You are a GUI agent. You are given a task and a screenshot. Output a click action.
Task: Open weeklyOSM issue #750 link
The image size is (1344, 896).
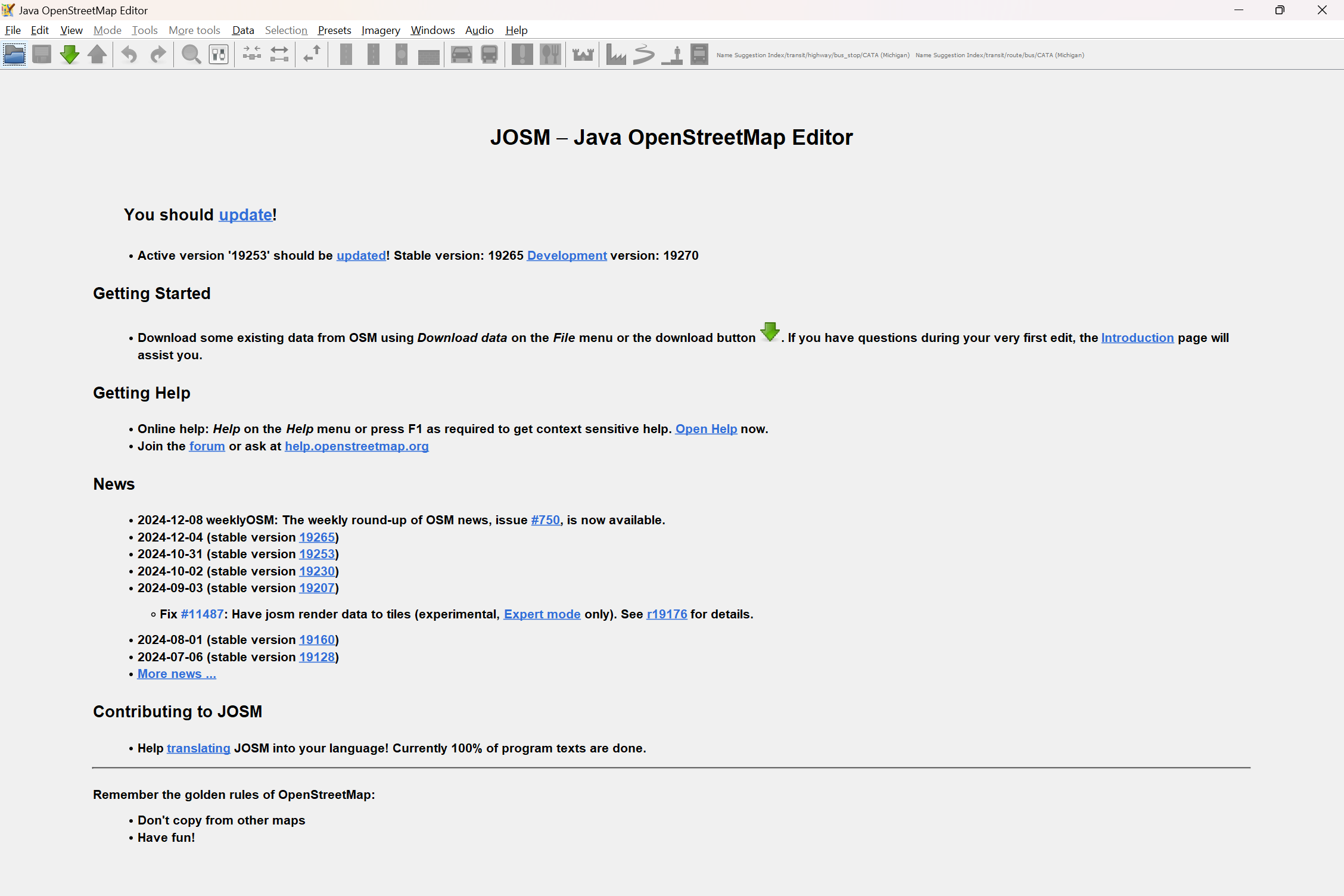[545, 520]
